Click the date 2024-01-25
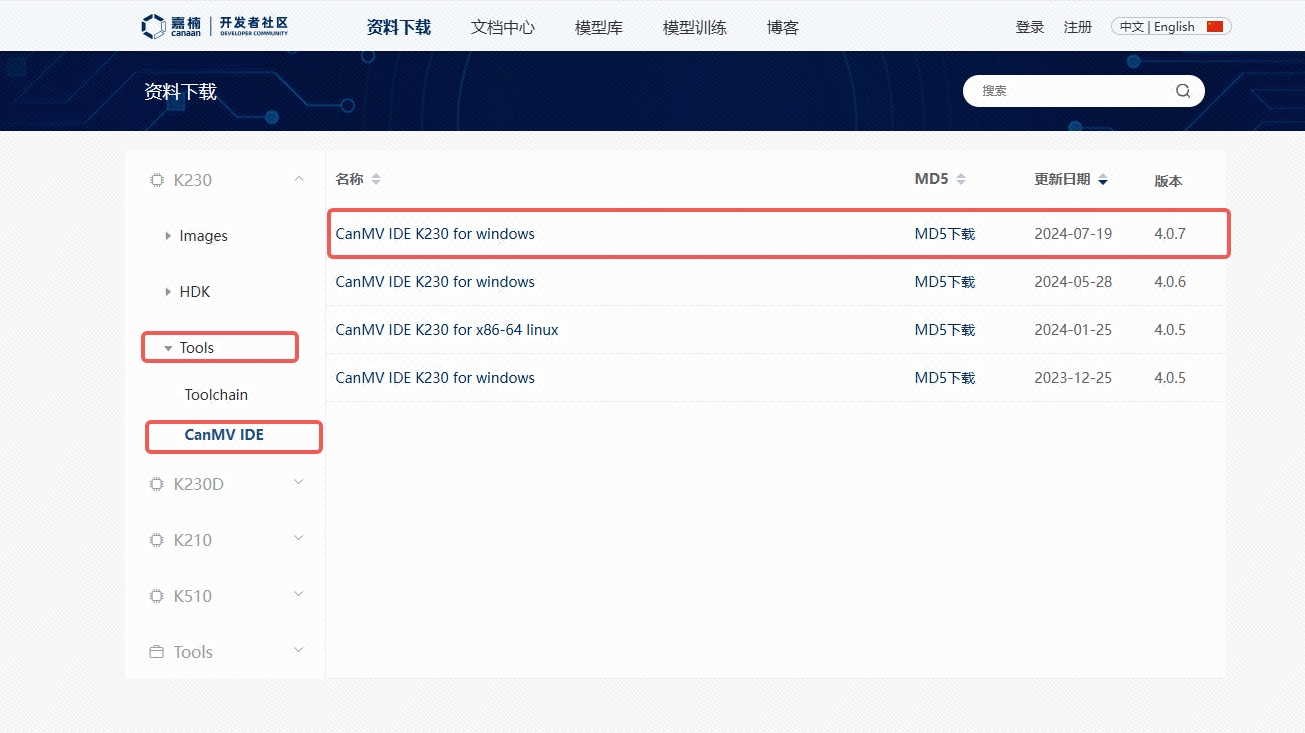 click(1073, 330)
